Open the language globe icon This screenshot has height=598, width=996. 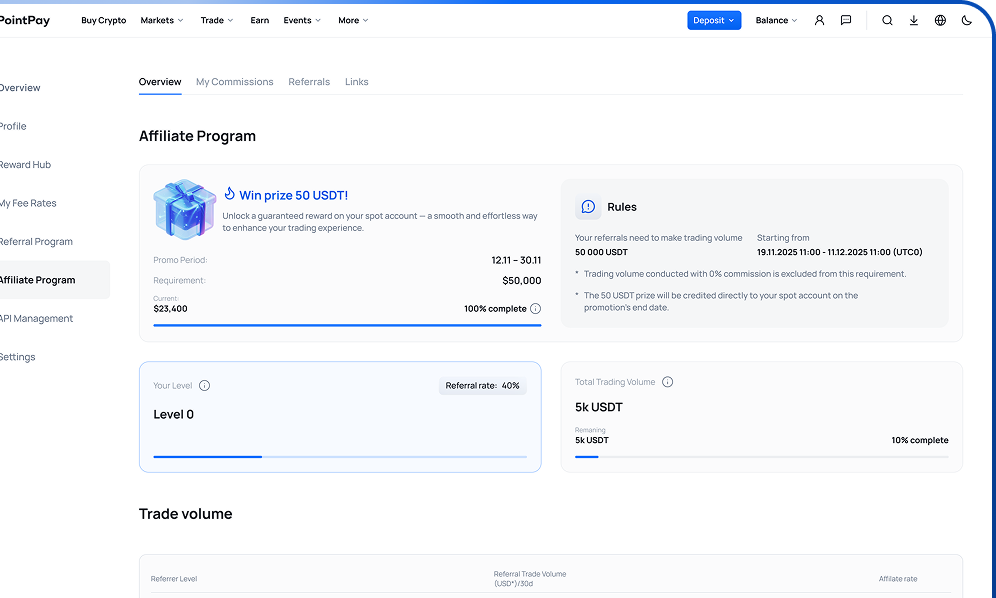pyautogui.click(x=940, y=20)
